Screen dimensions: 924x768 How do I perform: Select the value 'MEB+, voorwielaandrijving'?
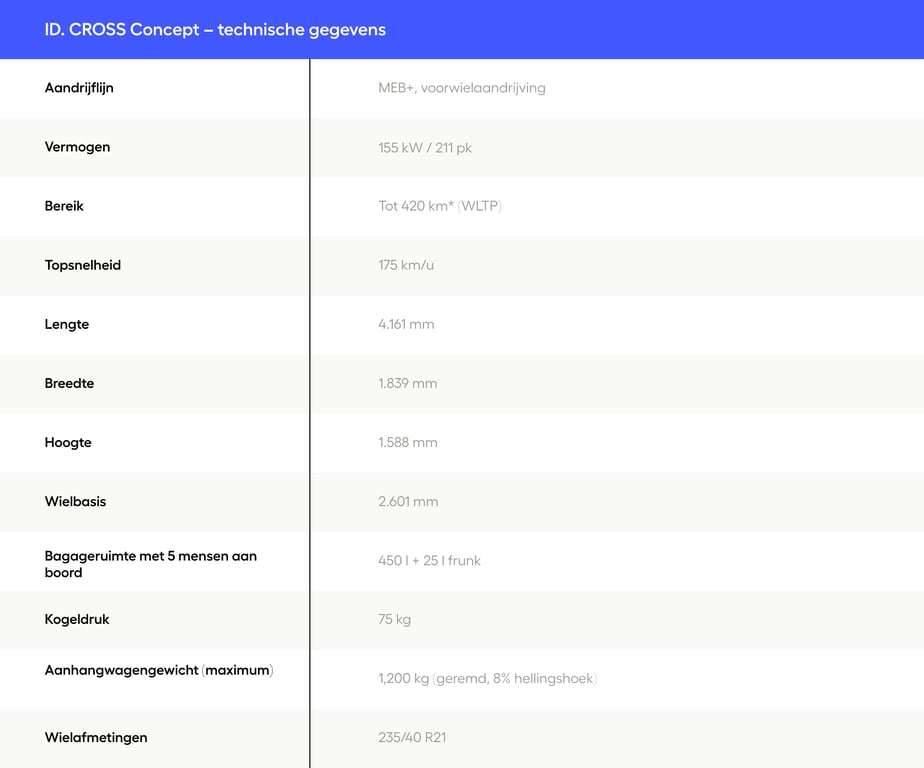[462, 88]
